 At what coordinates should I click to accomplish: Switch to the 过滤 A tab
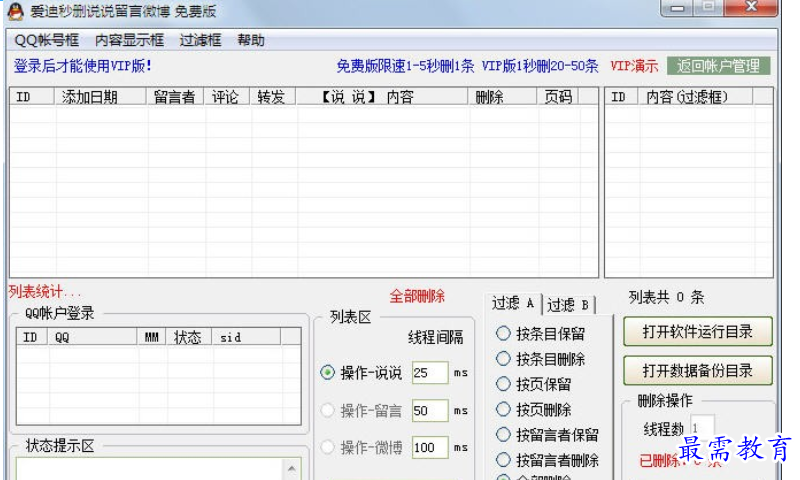[x=513, y=304]
